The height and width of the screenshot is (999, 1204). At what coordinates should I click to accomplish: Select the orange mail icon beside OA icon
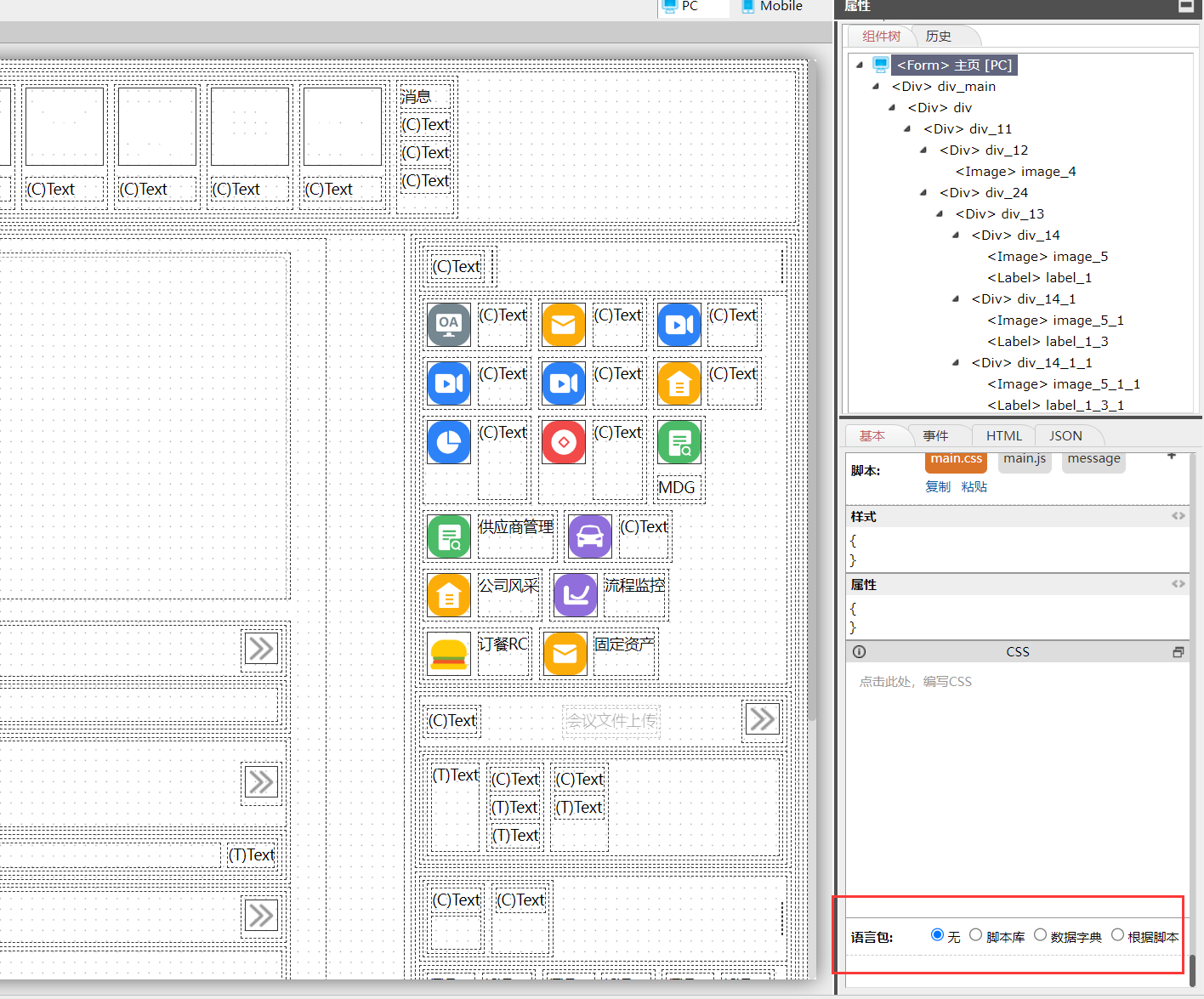pos(564,325)
